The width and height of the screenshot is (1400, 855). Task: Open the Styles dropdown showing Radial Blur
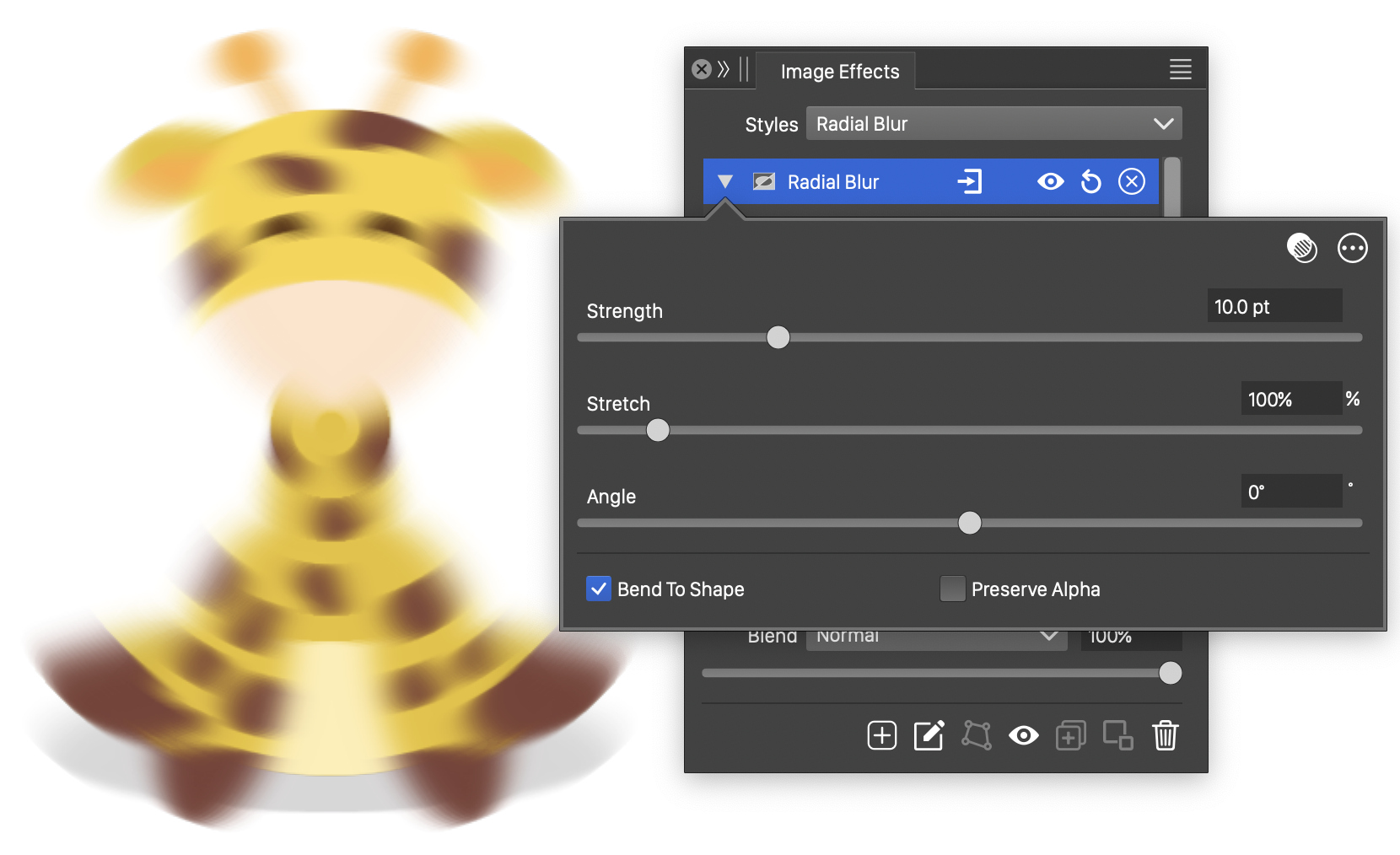coord(993,124)
